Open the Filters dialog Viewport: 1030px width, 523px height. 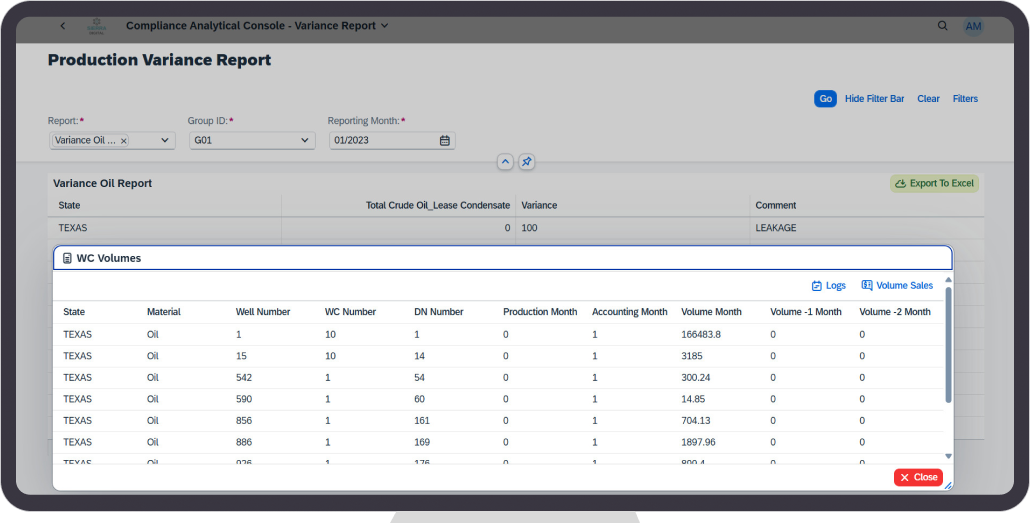(x=965, y=99)
